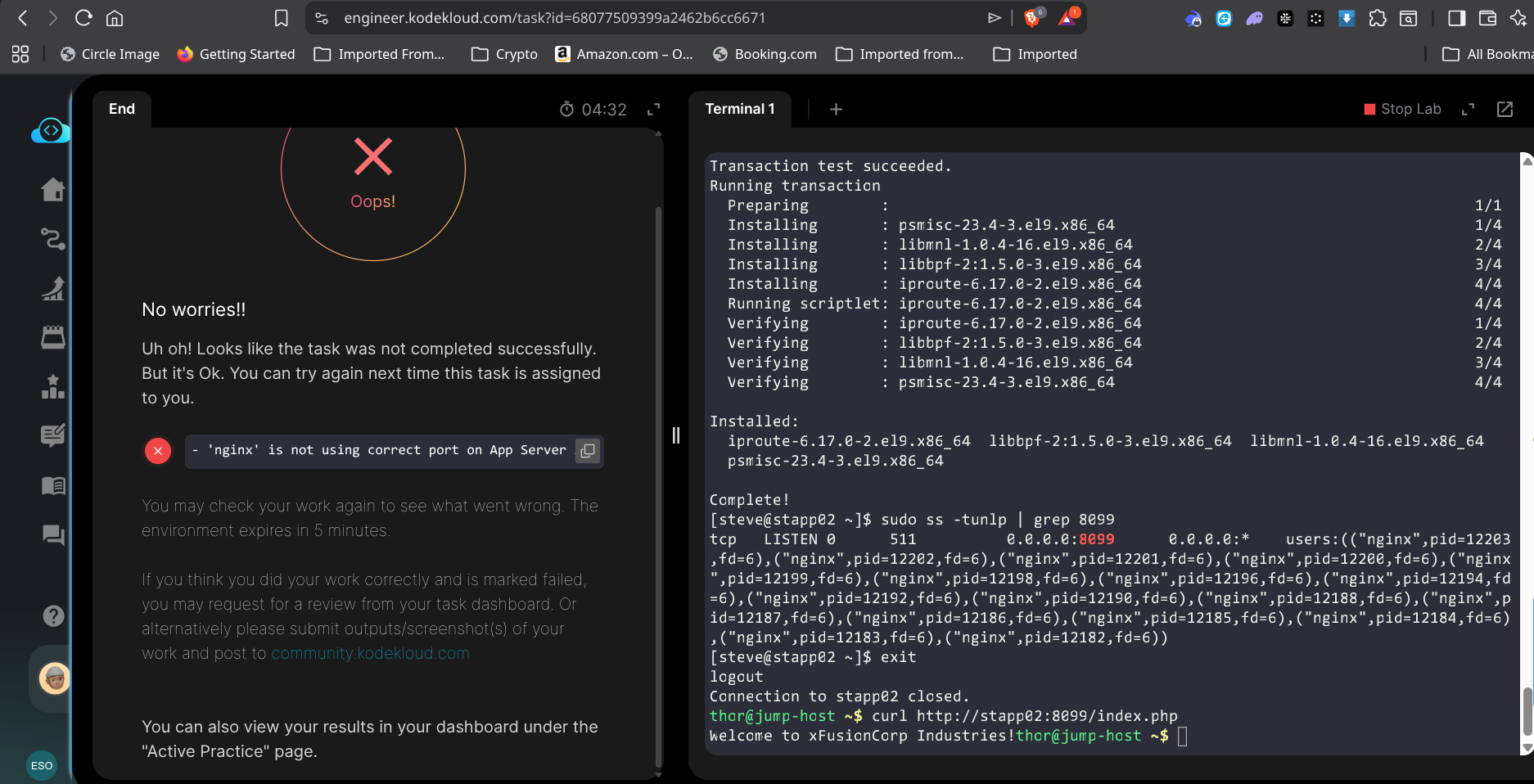Expand the Imported From bookmarks folder
Image resolution: width=1534 pixels, height=784 pixels.
pos(379,54)
